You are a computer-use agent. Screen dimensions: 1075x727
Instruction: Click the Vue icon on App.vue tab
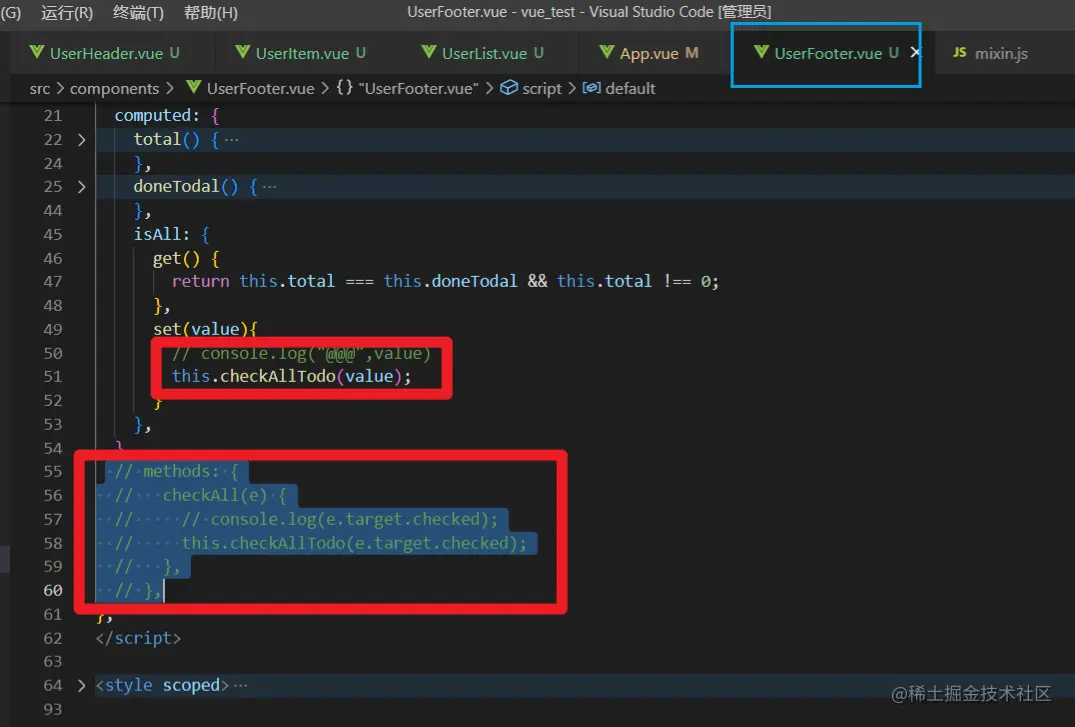(607, 52)
